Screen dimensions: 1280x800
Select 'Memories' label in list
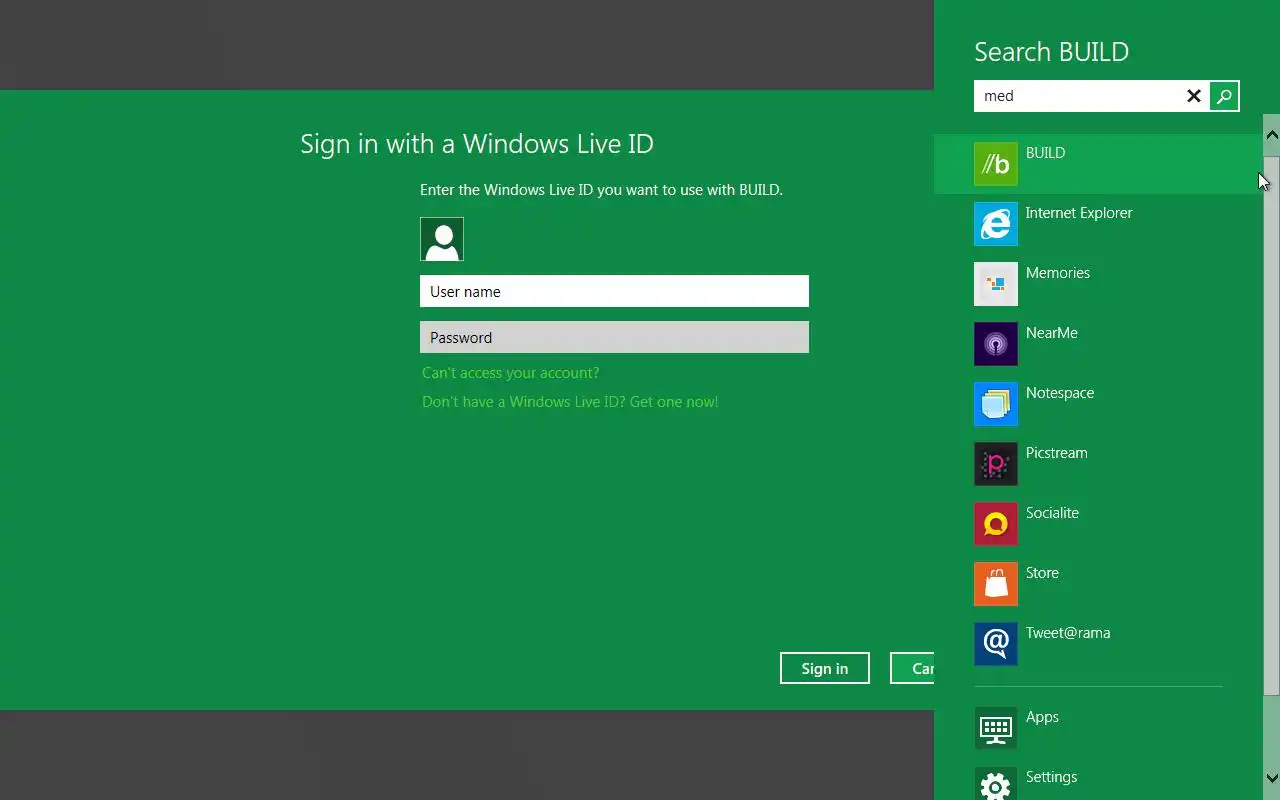coord(1058,273)
